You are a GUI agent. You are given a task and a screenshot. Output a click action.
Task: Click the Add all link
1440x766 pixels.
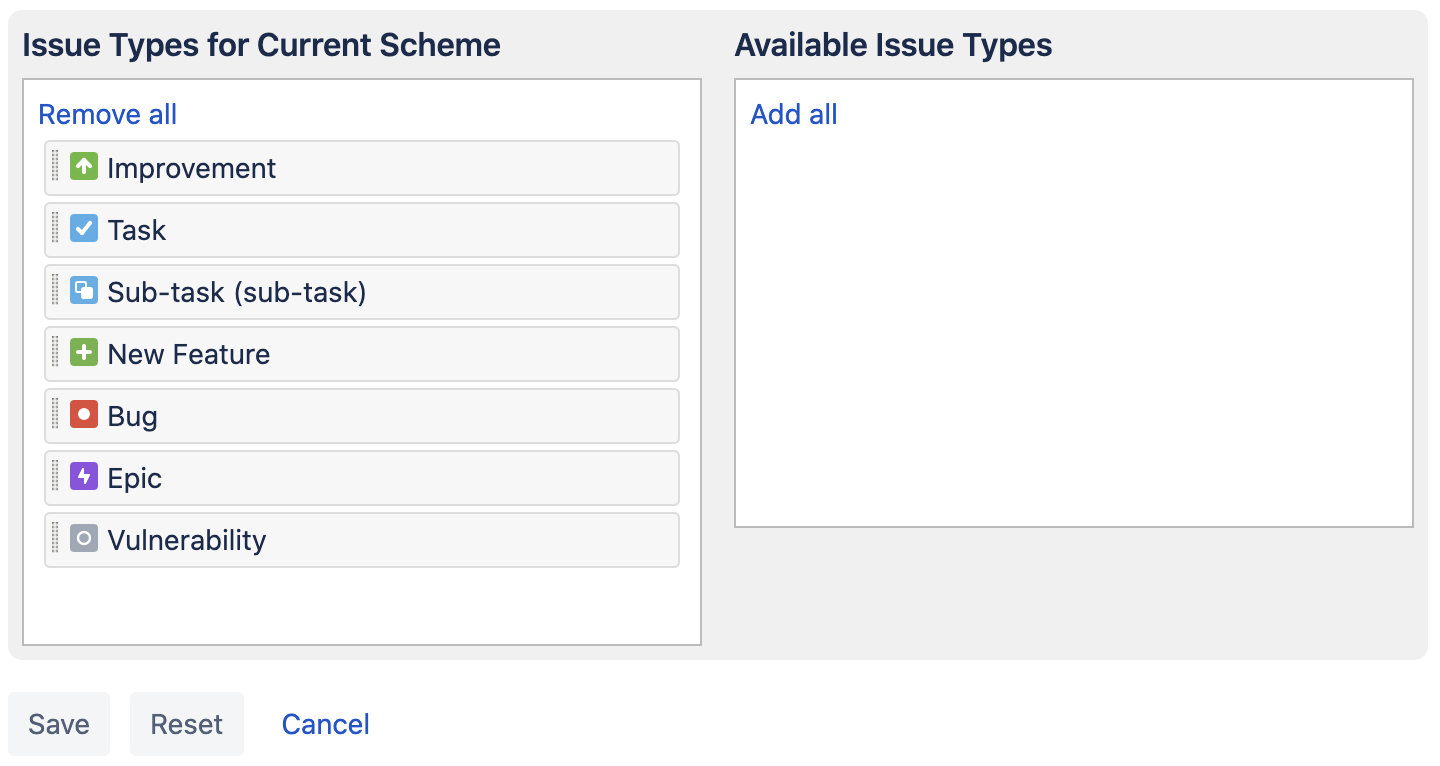click(794, 114)
